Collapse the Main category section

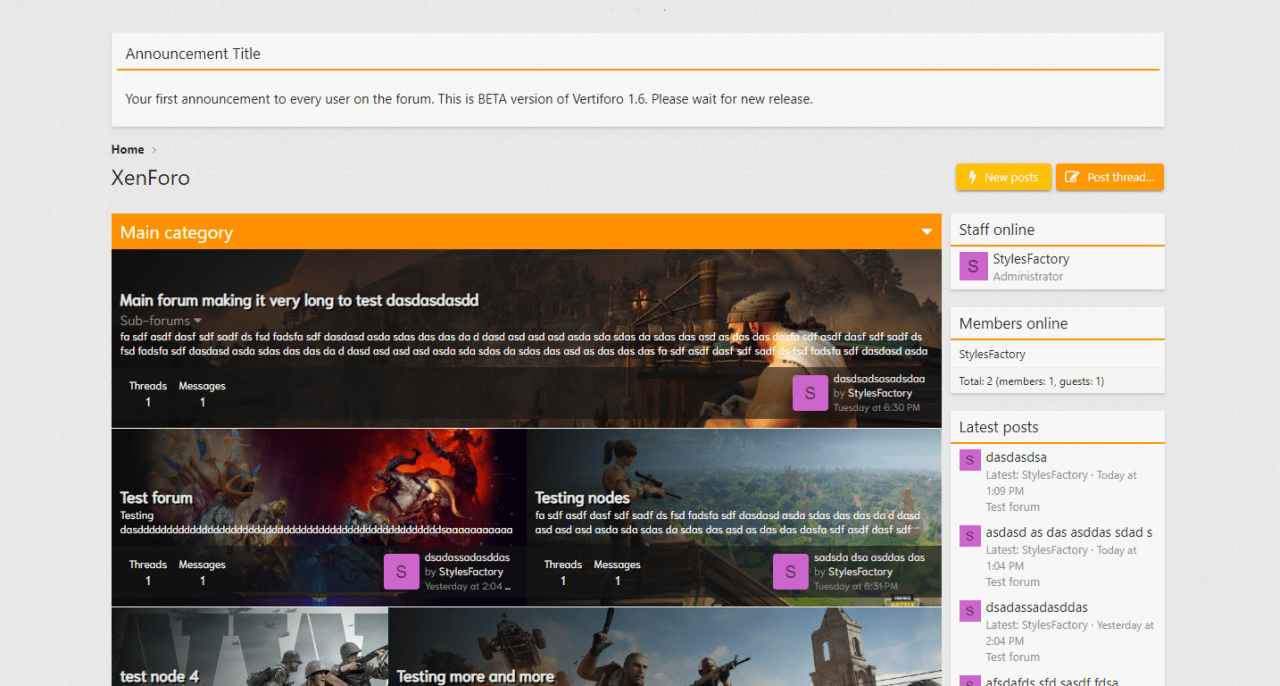click(x=927, y=233)
